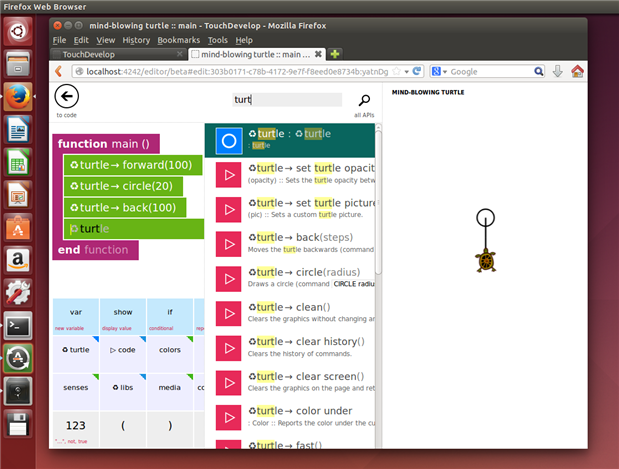Click the Firefox URL address bar

[x=237, y=71]
